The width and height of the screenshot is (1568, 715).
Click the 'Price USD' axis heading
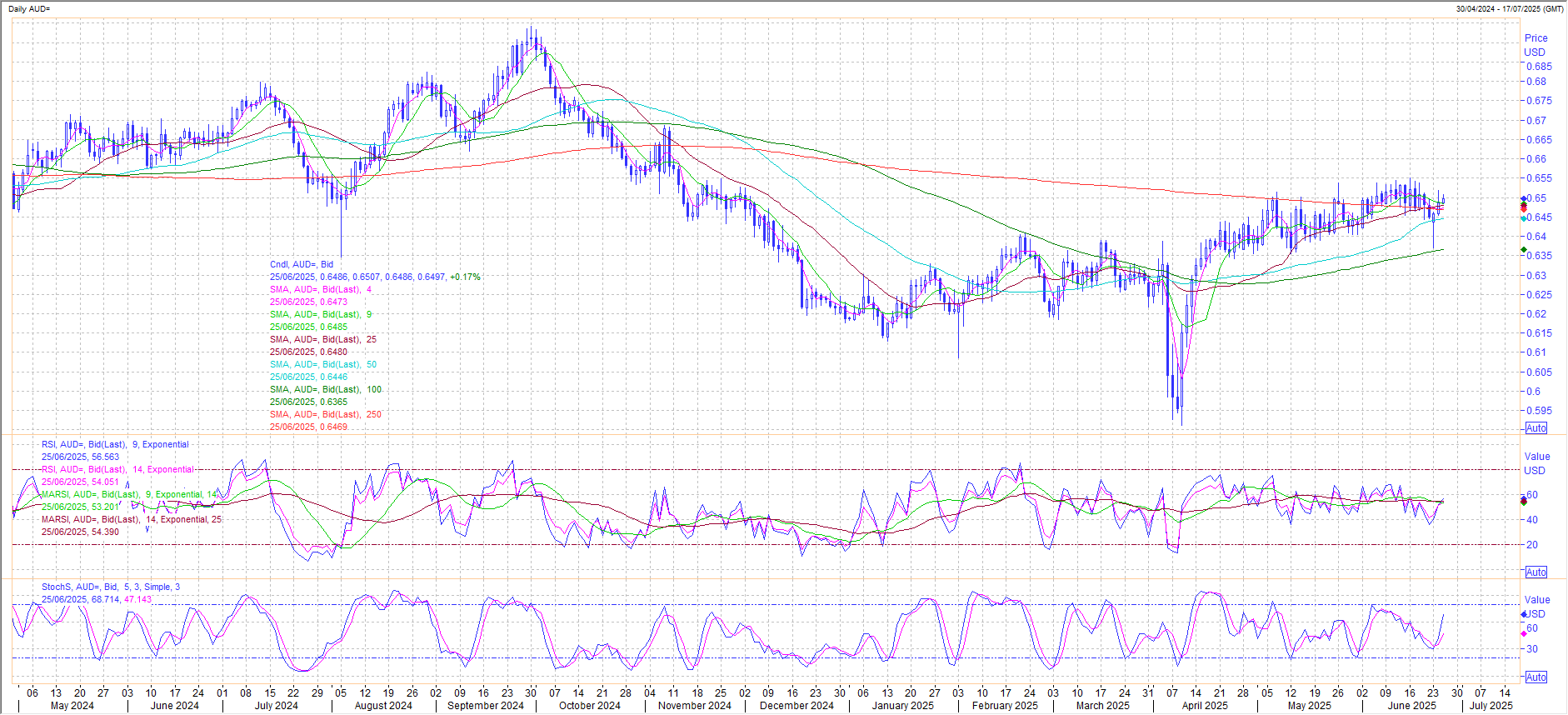[x=1536, y=45]
